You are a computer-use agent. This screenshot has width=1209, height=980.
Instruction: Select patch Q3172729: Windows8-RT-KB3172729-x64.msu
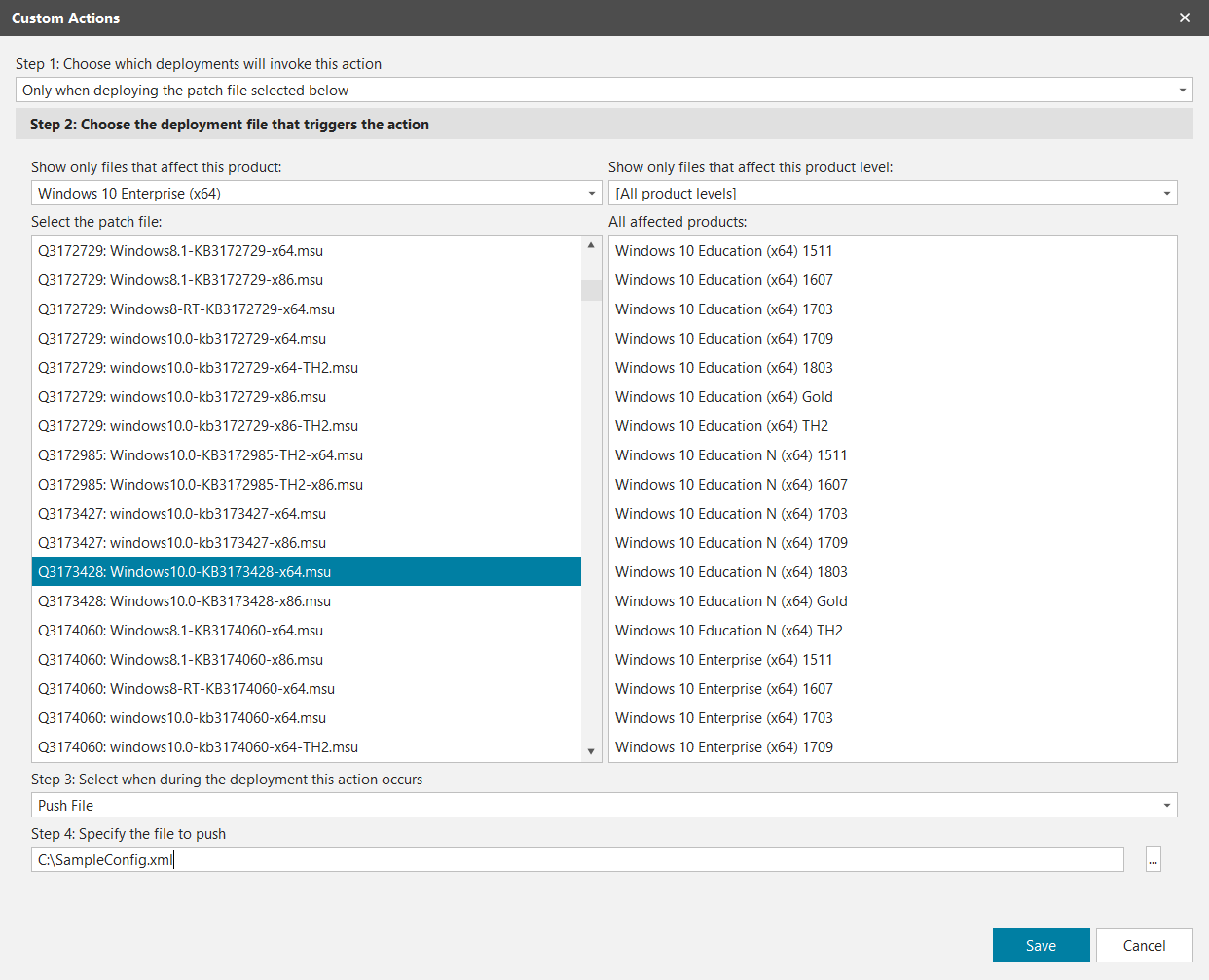307,309
